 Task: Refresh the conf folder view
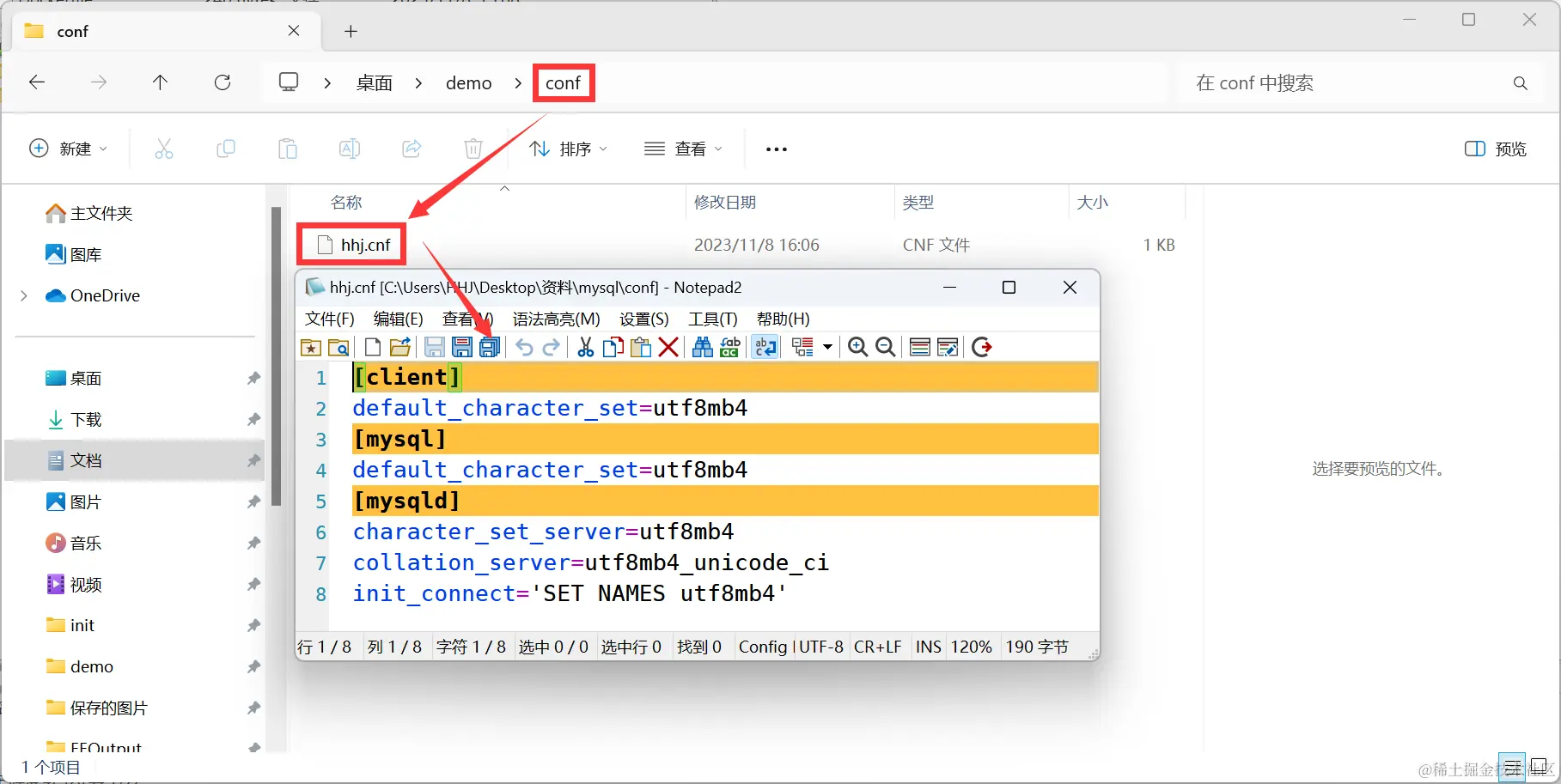(223, 82)
